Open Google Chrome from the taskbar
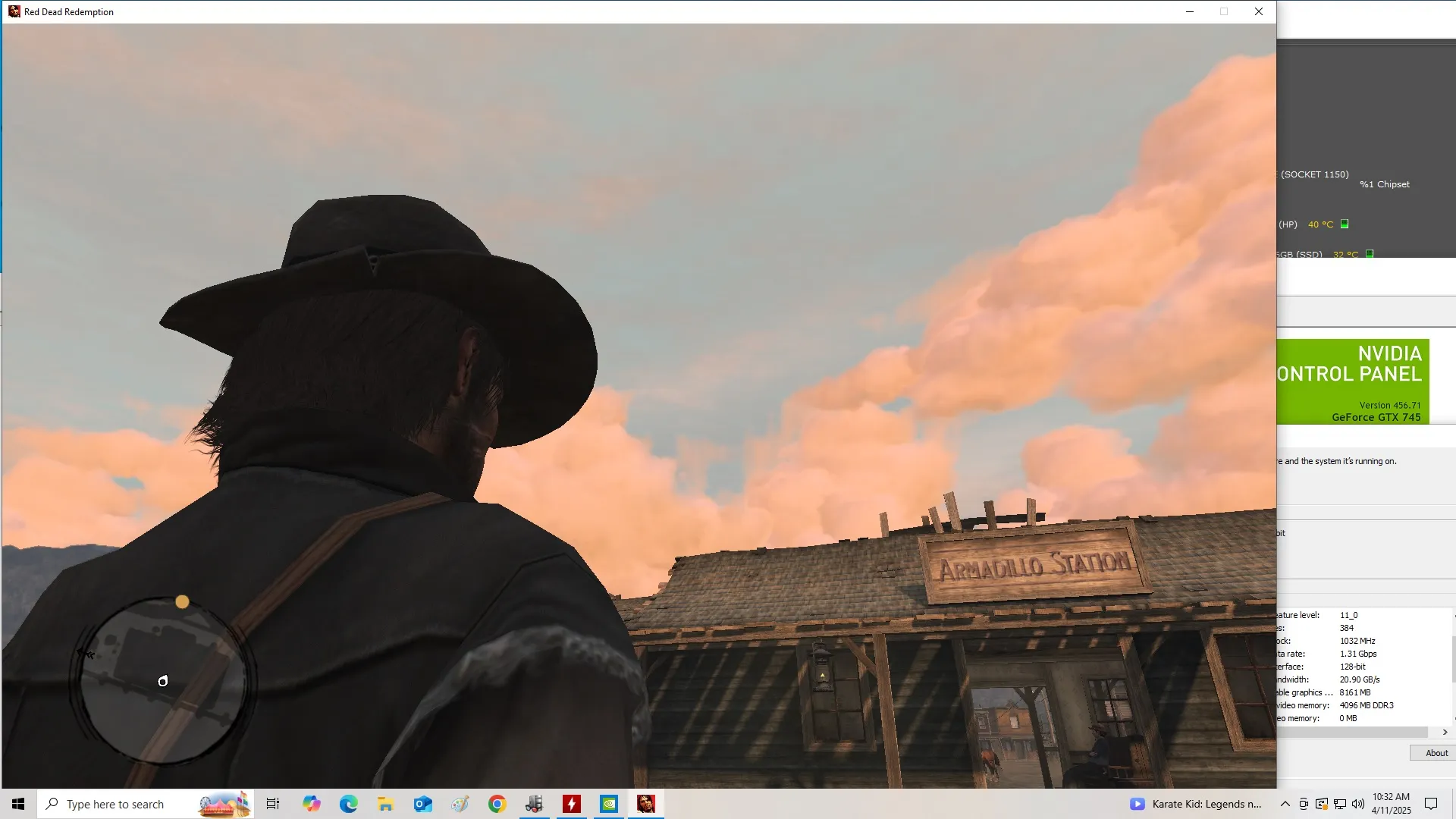 click(497, 804)
